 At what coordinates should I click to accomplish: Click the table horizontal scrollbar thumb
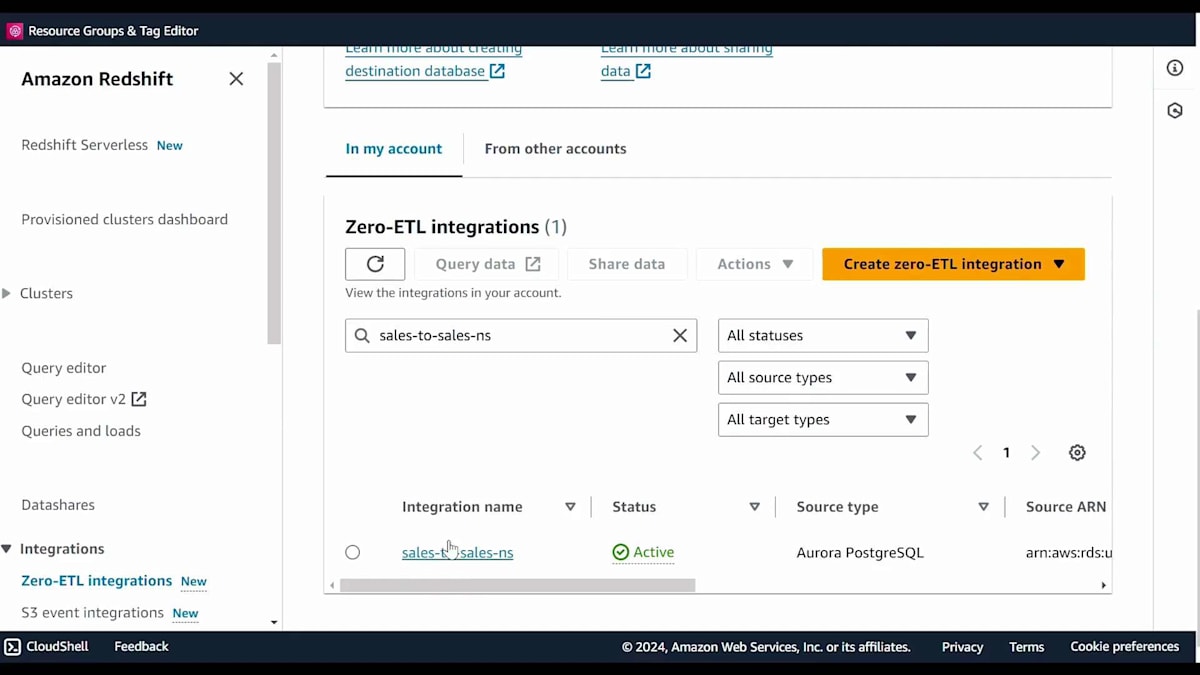(x=517, y=585)
